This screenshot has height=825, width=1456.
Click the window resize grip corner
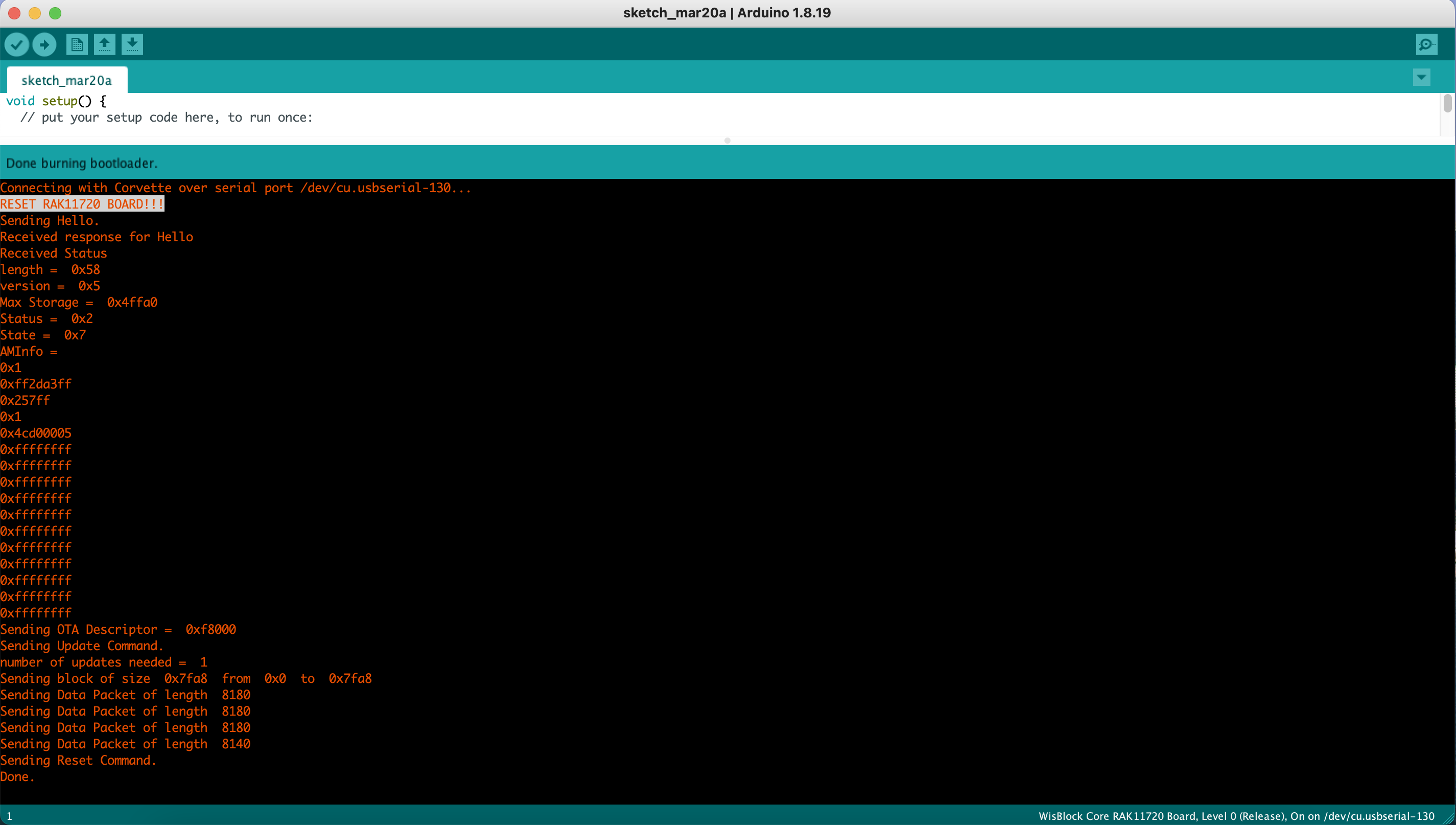(x=1449, y=819)
